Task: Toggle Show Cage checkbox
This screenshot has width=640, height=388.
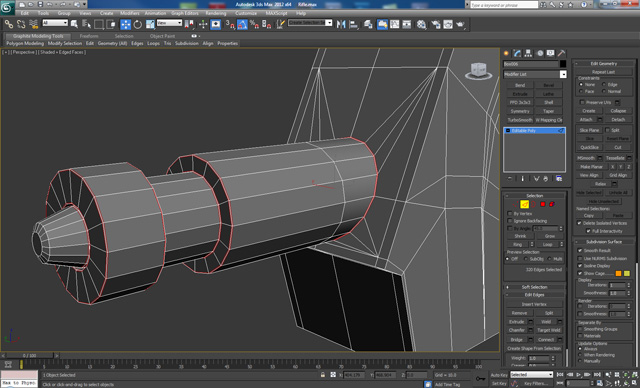Action: [x=580, y=273]
